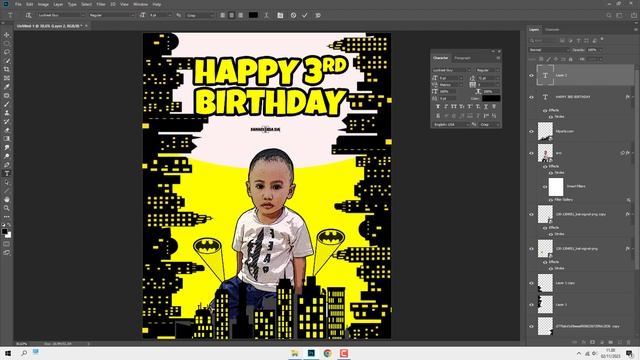Click the text color swatch in options bar
This screenshot has width=640, height=360.
253,15
